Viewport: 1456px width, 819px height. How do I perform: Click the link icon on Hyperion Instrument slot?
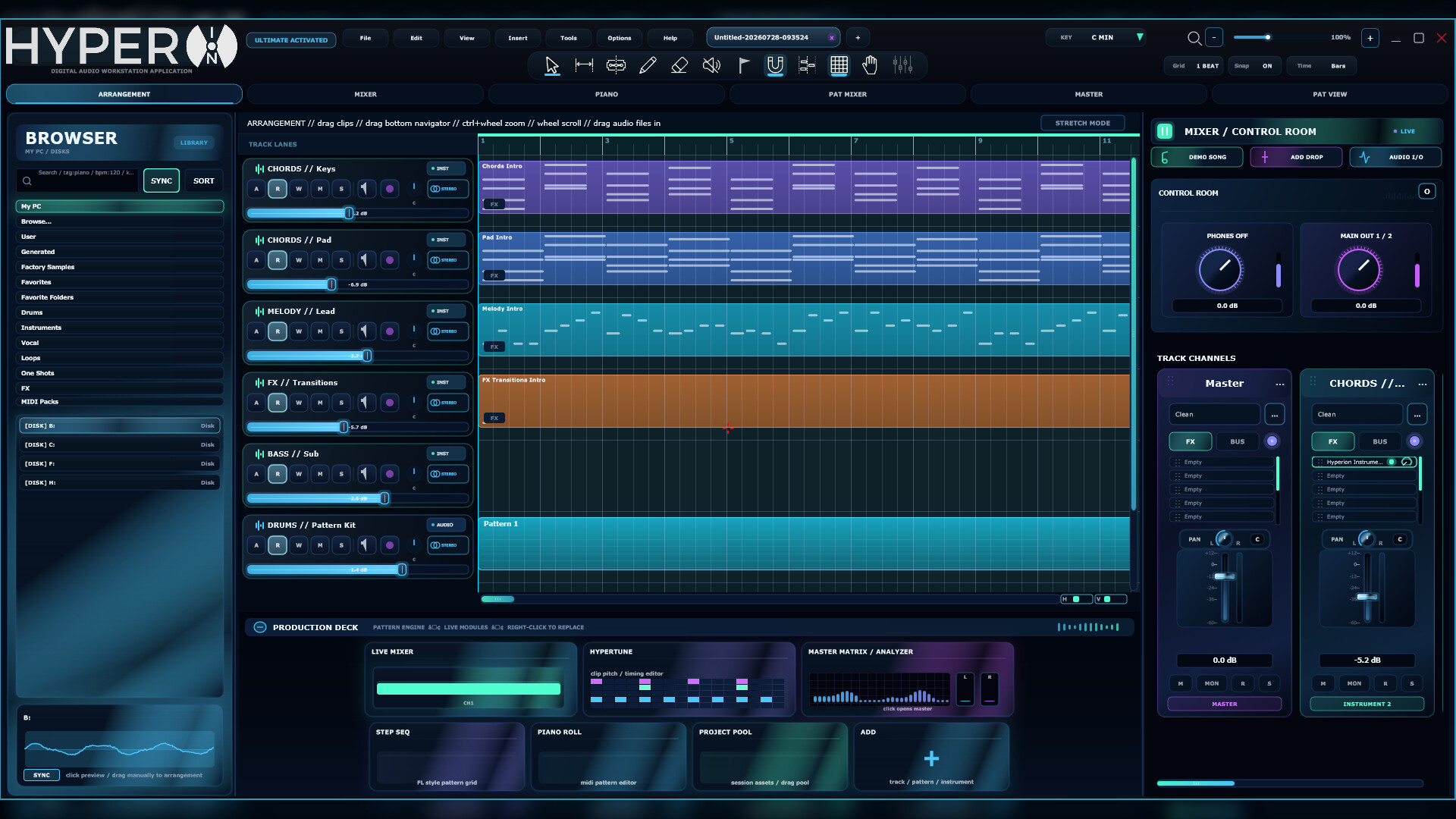pos(1407,462)
